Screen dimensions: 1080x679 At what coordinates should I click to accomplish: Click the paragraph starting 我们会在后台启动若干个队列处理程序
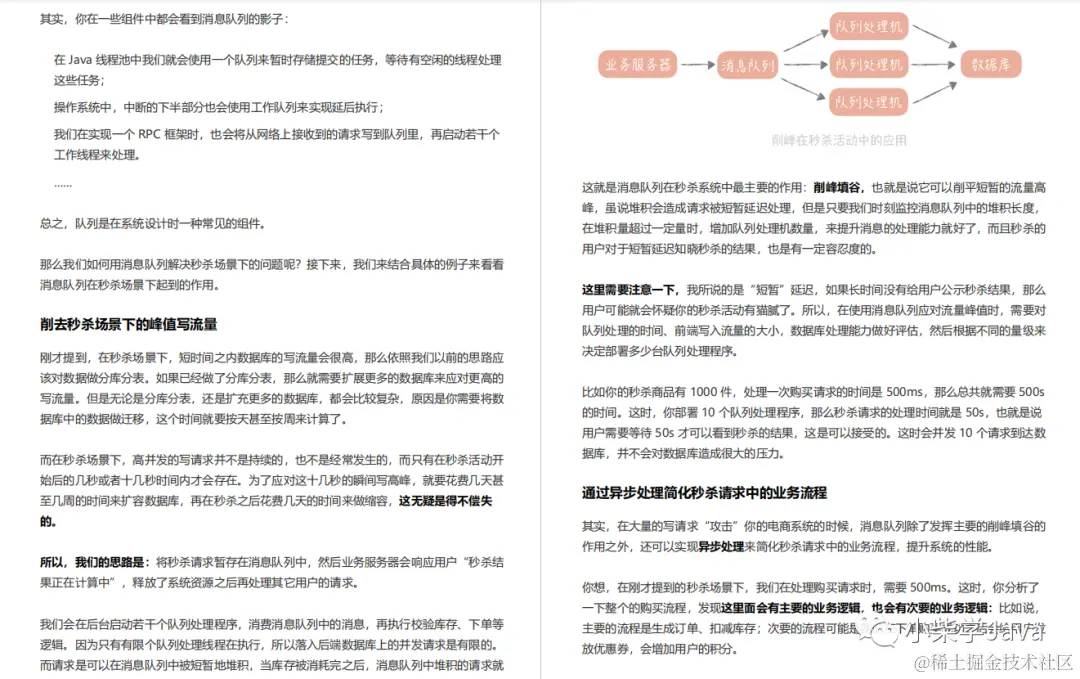(271, 645)
